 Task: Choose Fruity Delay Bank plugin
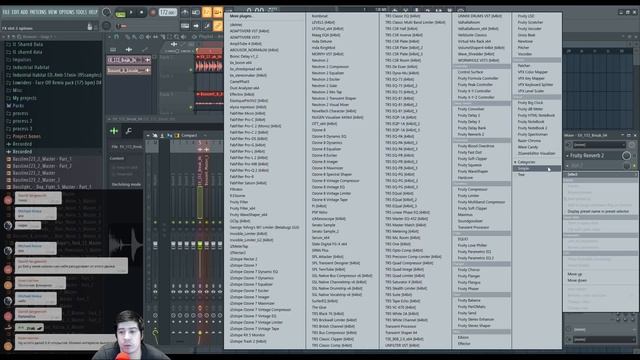[471, 128]
